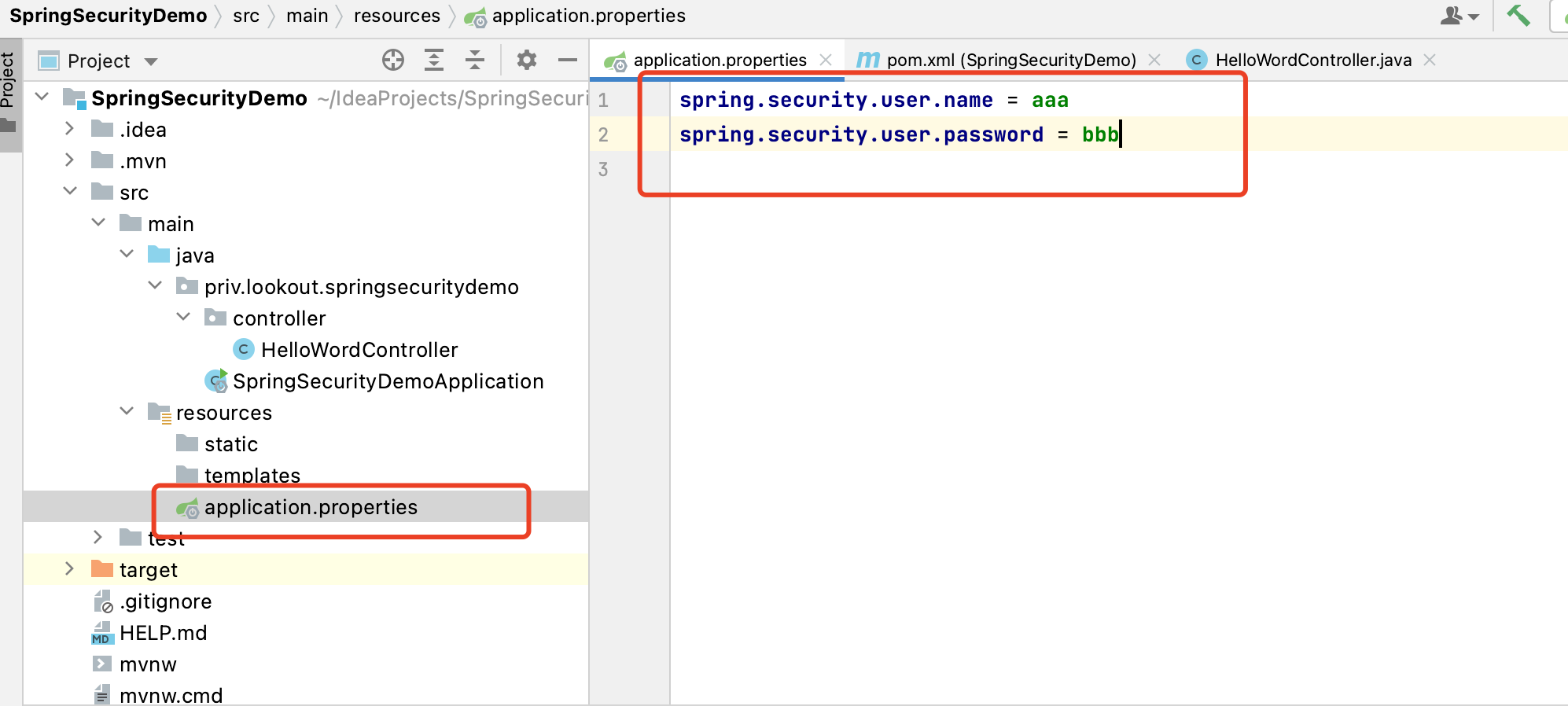1568x706 pixels.
Task: Click the HELP.md markdown file icon
Action: (102, 633)
